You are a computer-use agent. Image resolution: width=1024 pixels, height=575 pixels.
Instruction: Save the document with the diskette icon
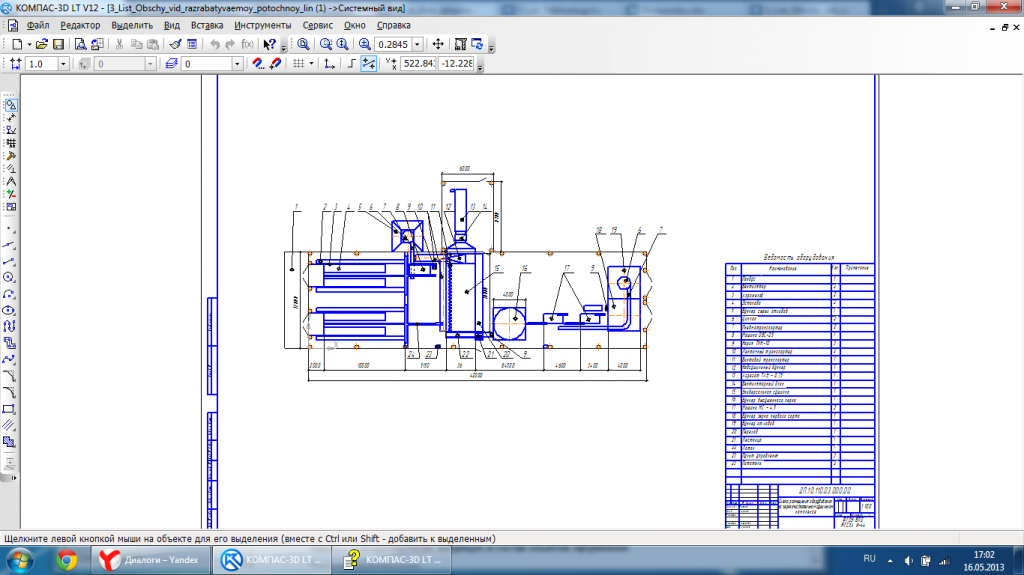pos(58,44)
